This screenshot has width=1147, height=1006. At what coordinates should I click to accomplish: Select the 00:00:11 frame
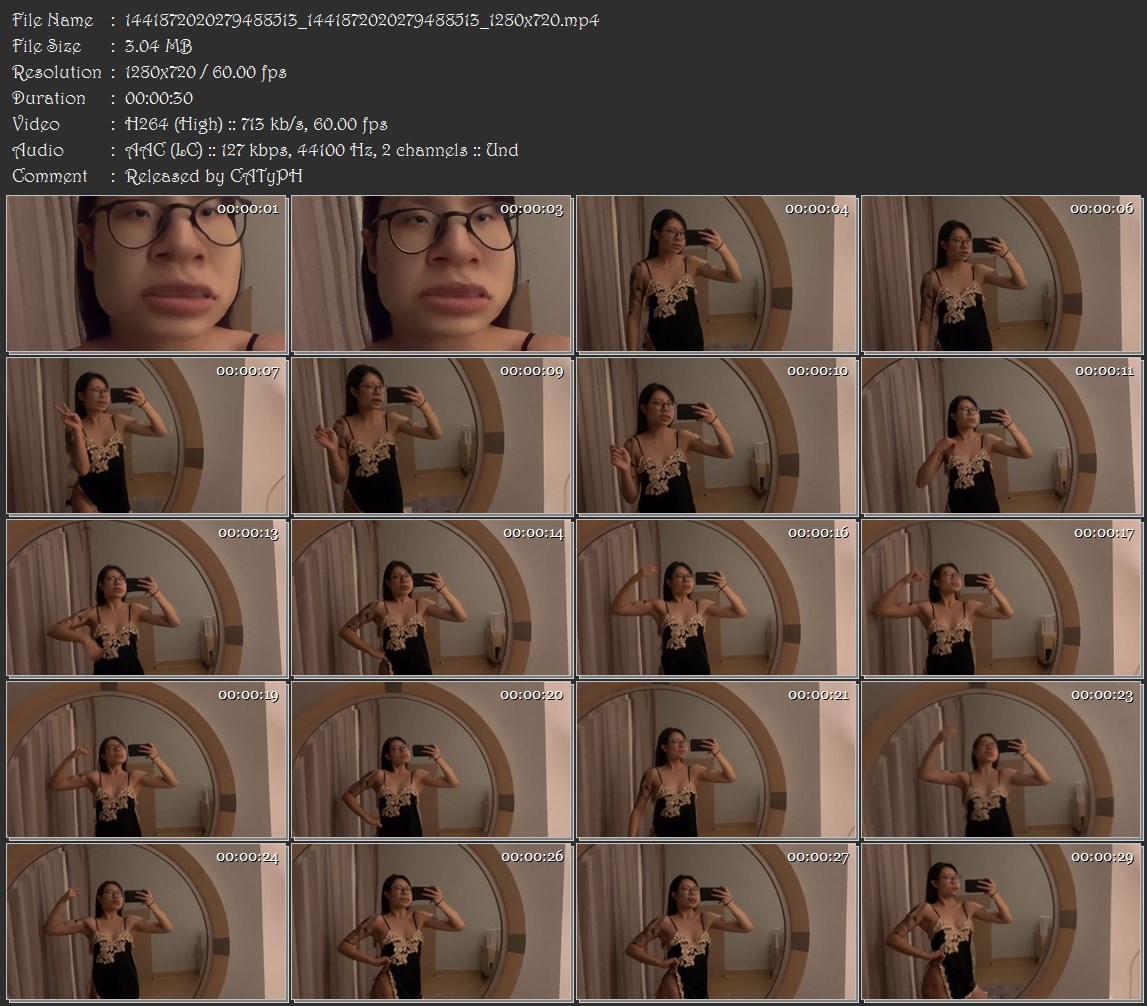tap(1001, 436)
